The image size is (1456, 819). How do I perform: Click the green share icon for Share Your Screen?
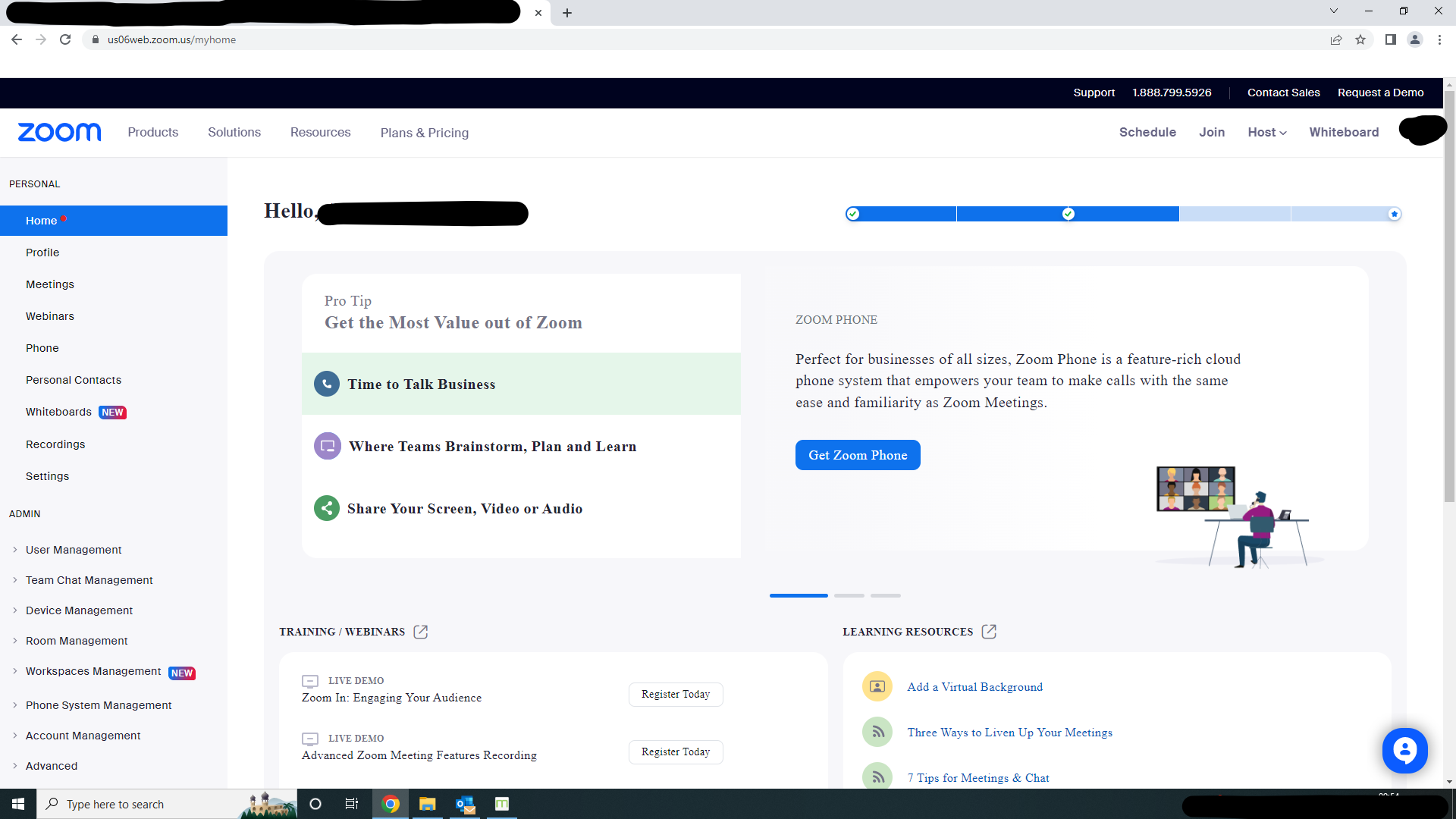[x=327, y=508]
